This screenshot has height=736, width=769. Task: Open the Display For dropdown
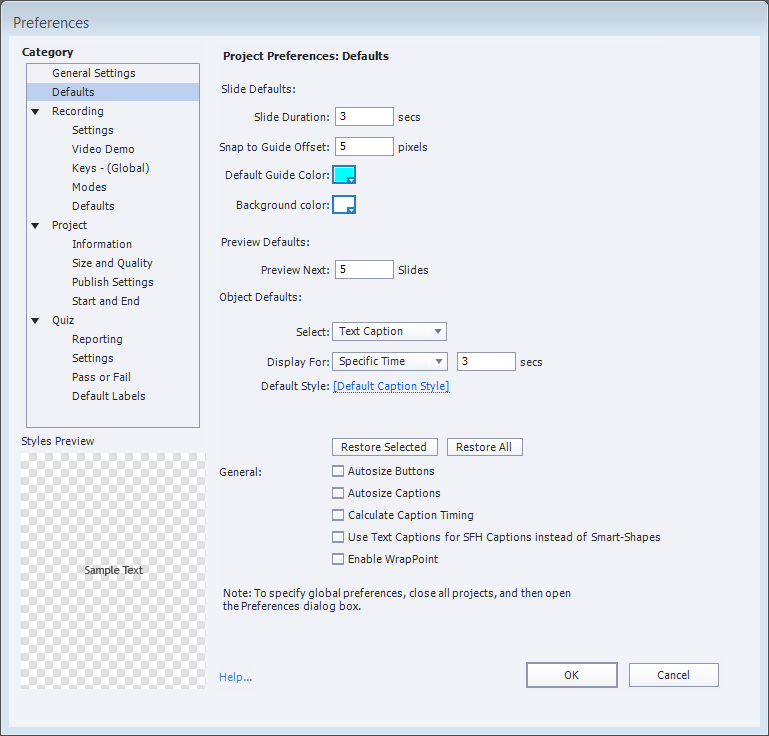(x=389, y=361)
